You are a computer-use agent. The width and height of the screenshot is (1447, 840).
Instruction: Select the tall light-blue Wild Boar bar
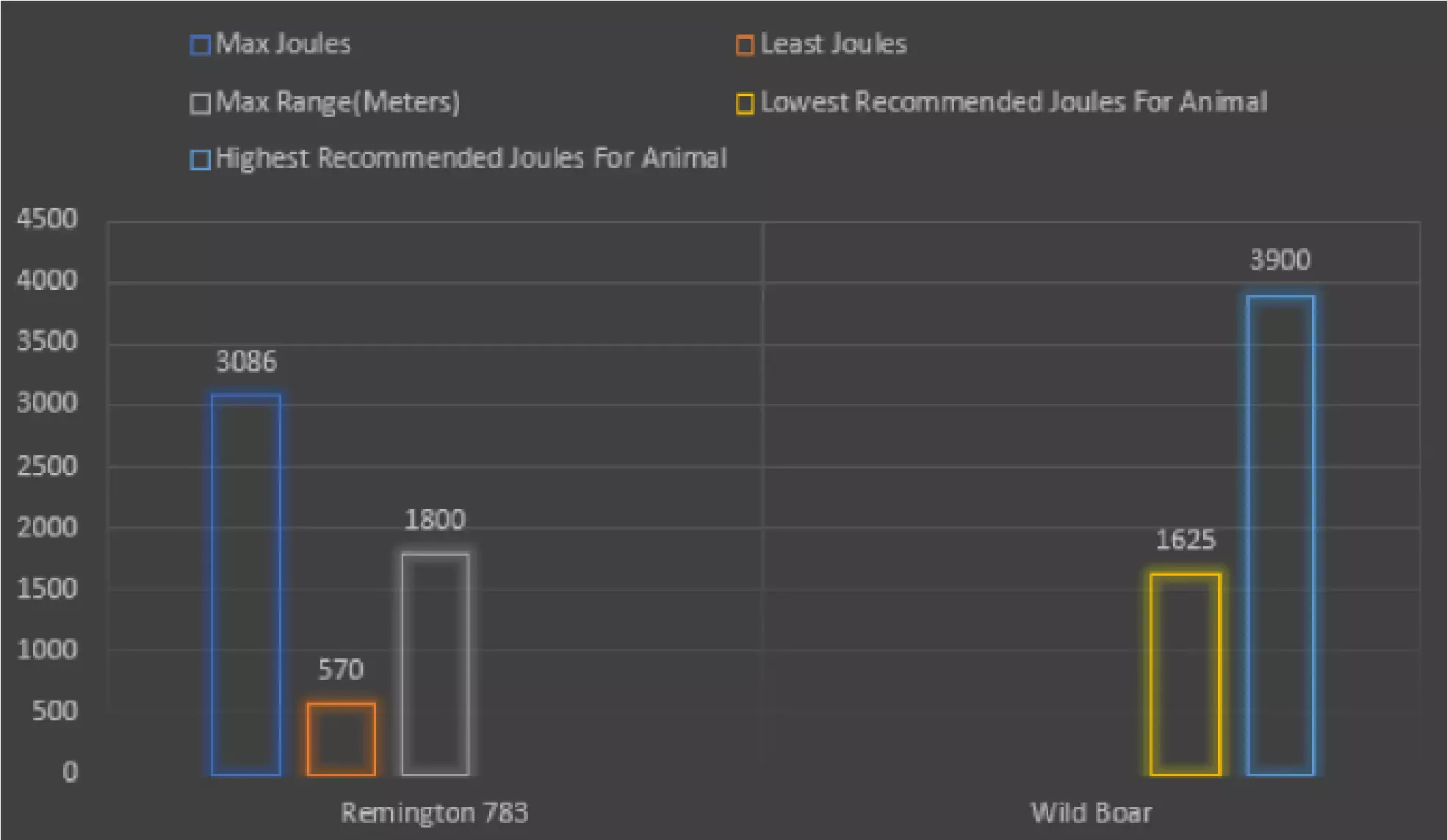(x=1280, y=535)
